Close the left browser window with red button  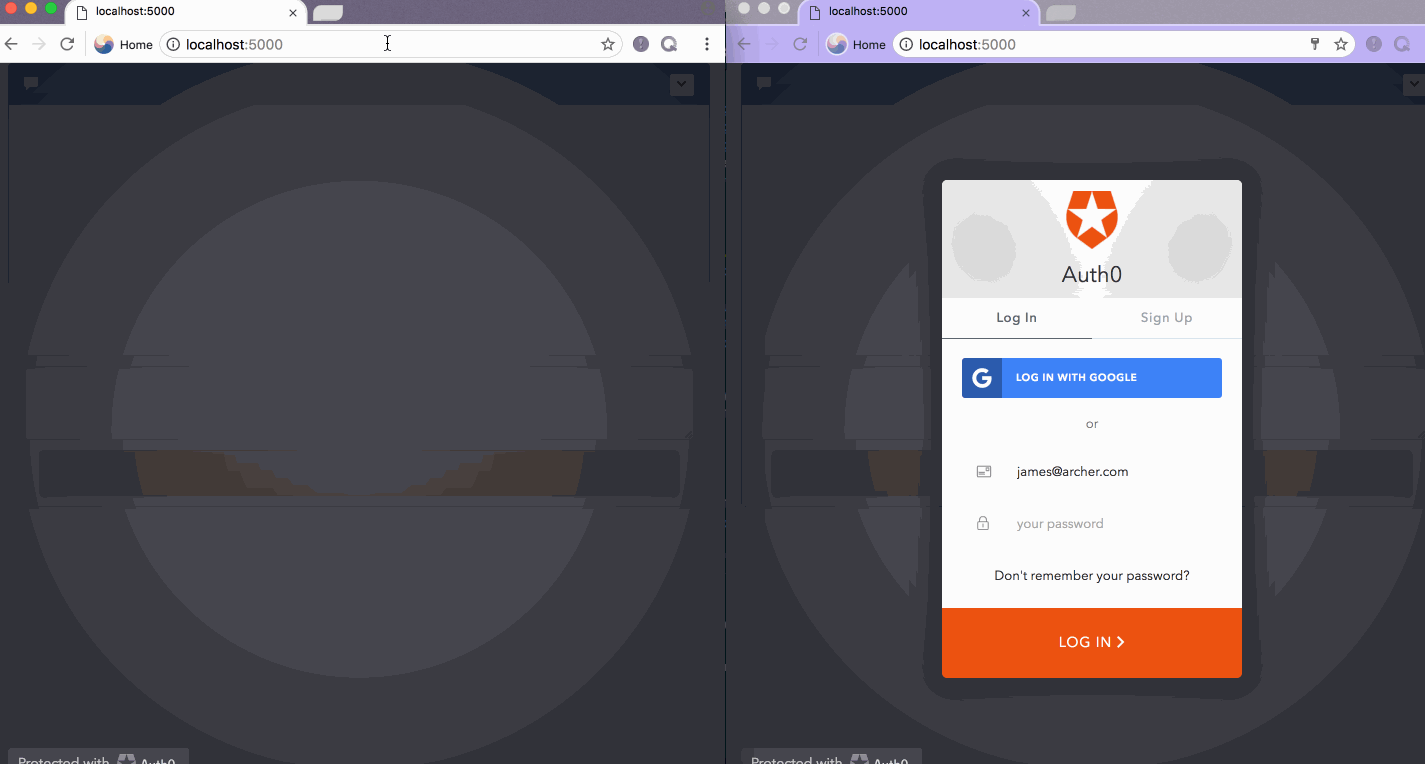[x=12, y=8]
